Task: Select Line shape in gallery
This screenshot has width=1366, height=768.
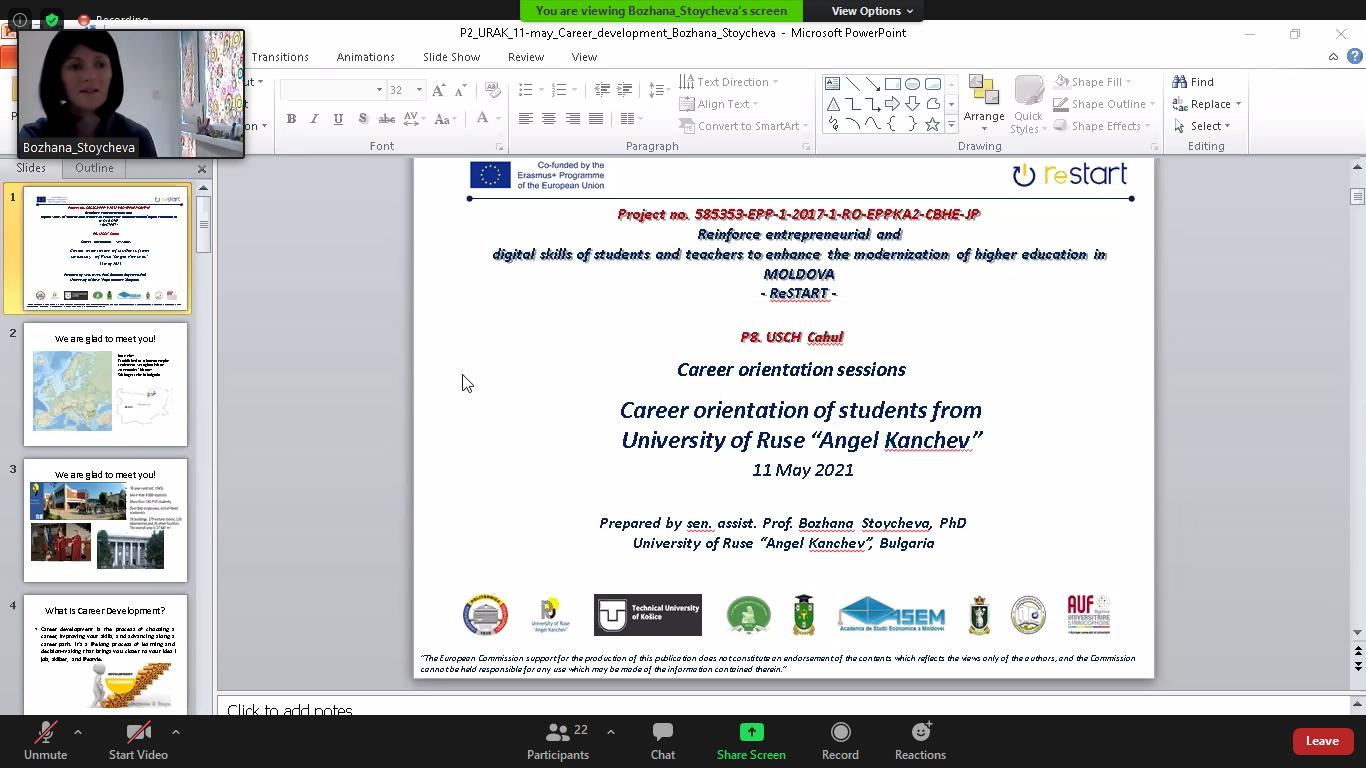Action: (x=852, y=84)
